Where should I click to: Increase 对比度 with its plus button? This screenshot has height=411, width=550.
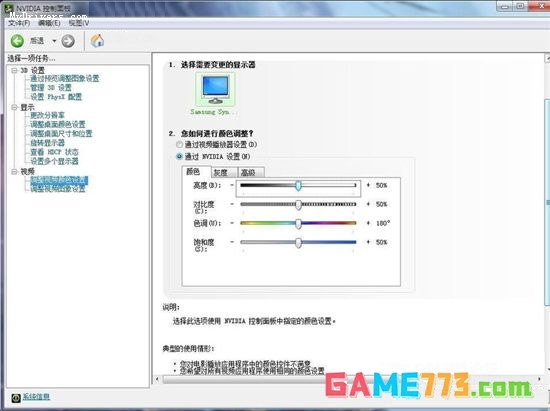coord(368,204)
